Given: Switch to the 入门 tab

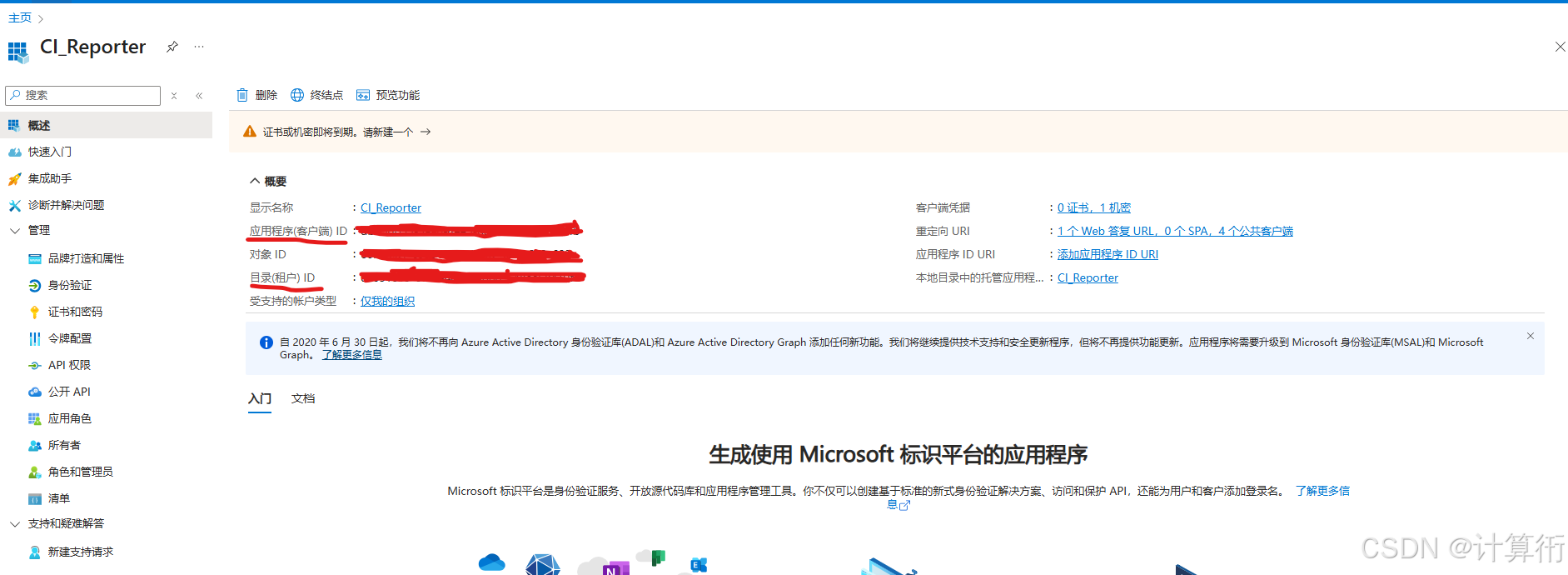Looking at the screenshot, I should point(260,399).
